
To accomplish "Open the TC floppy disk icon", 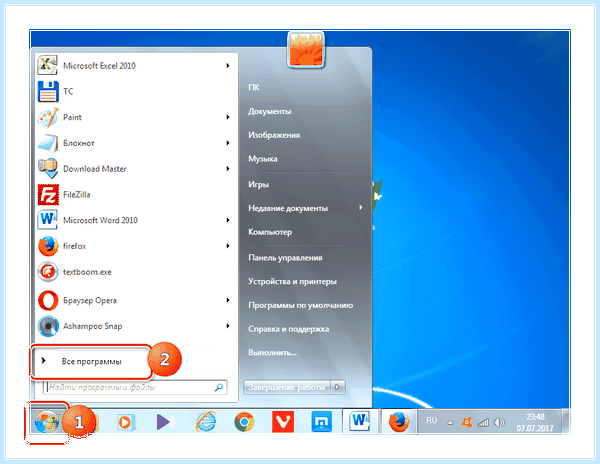I will pyautogui.click(x=48, y=91).
